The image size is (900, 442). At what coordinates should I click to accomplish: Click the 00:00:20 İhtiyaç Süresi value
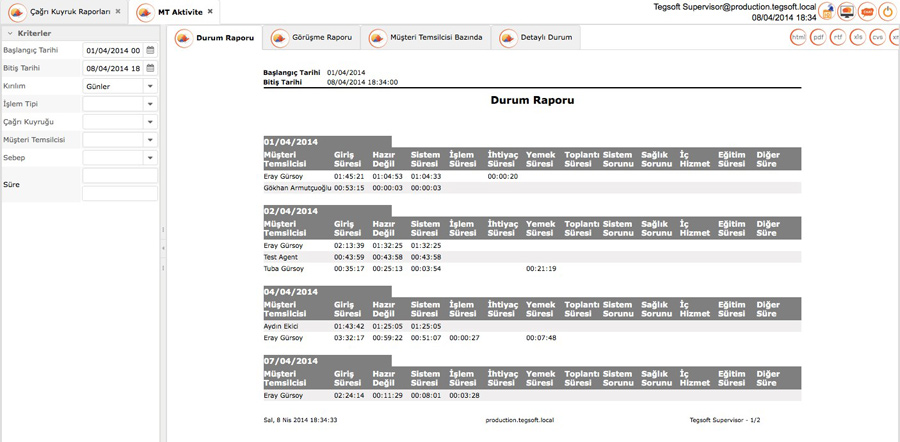click(502, 176)
